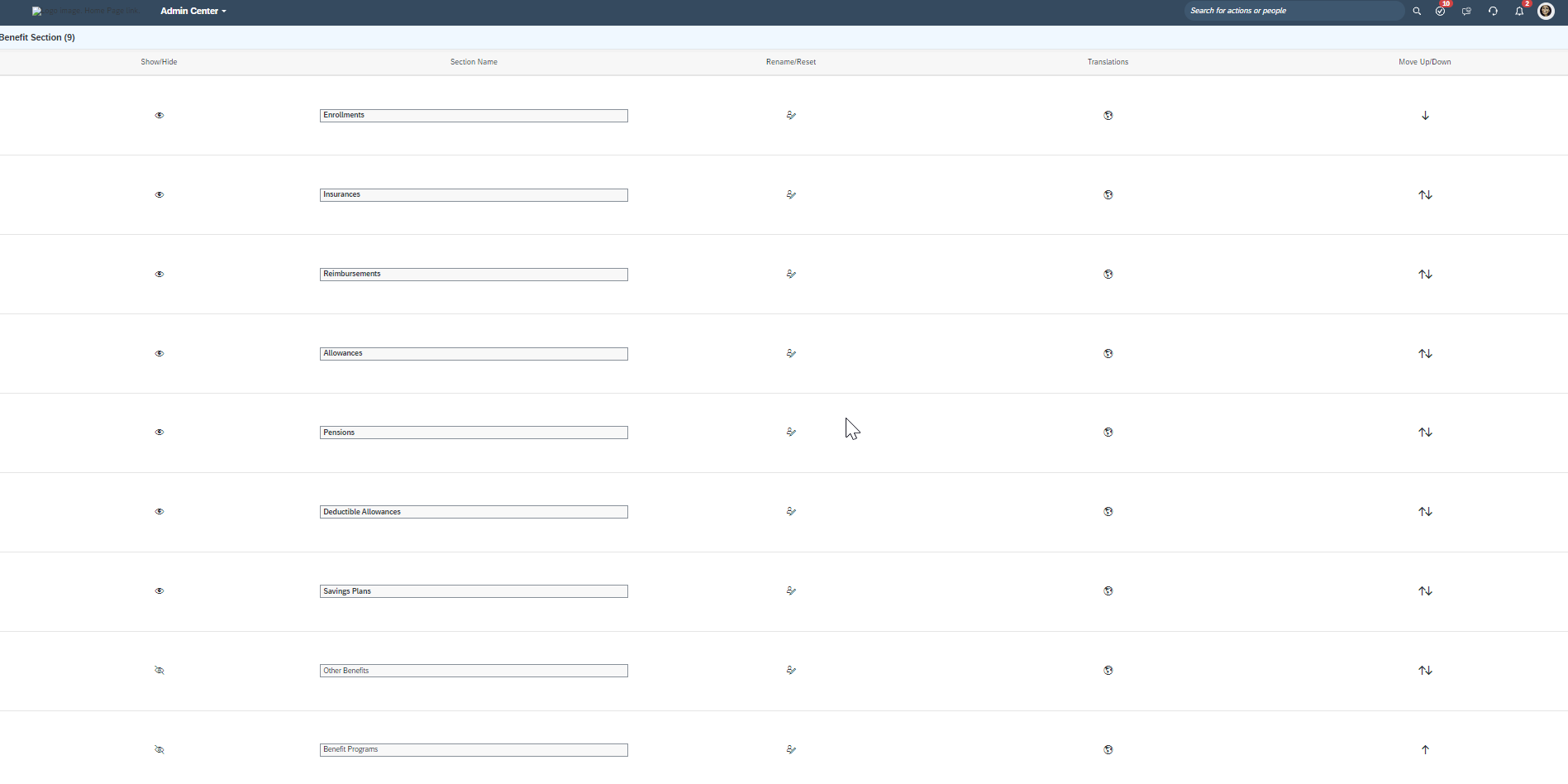Toggle the Reimbursements section eye icon

pos(160,275)
